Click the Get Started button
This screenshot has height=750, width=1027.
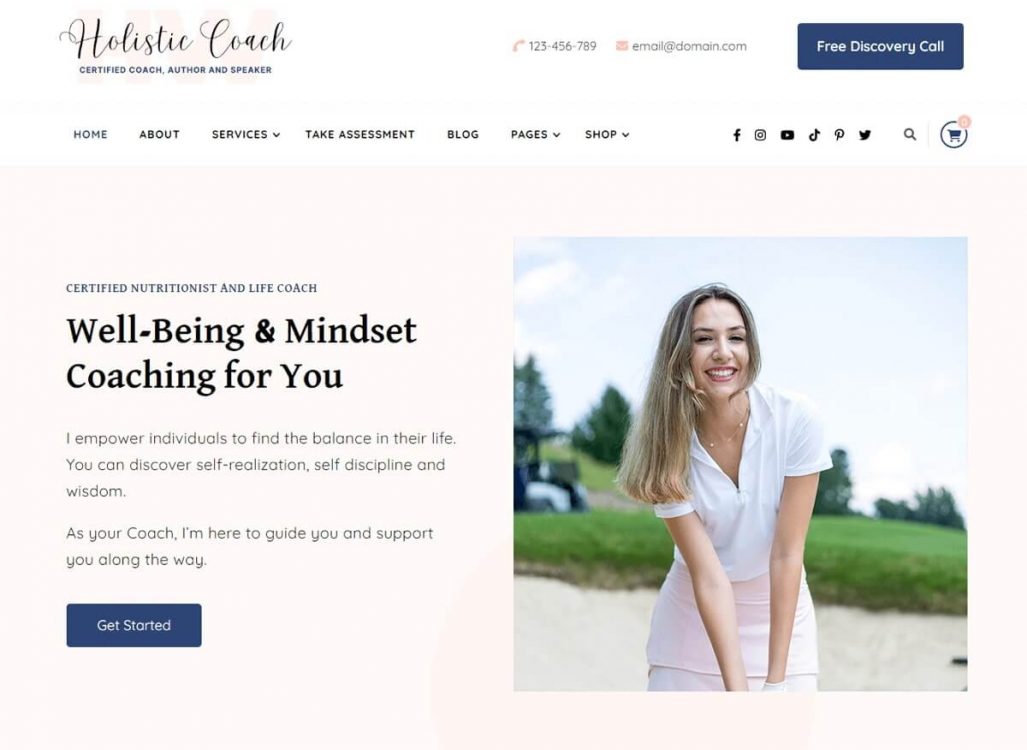coord(134,626)
